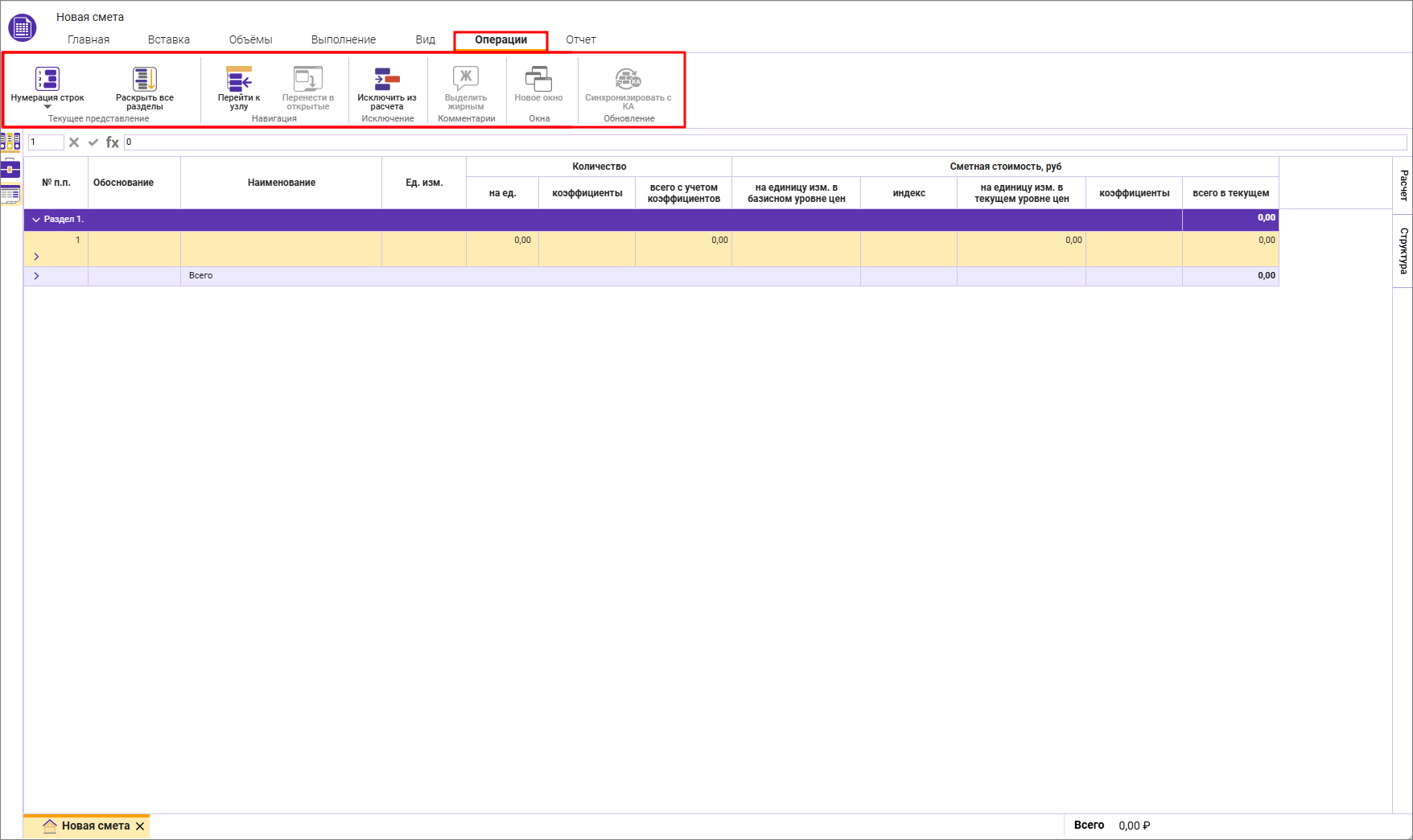Click the table sheet icon in left sidebar
1413x840 pixels.
tap(10, 194)
